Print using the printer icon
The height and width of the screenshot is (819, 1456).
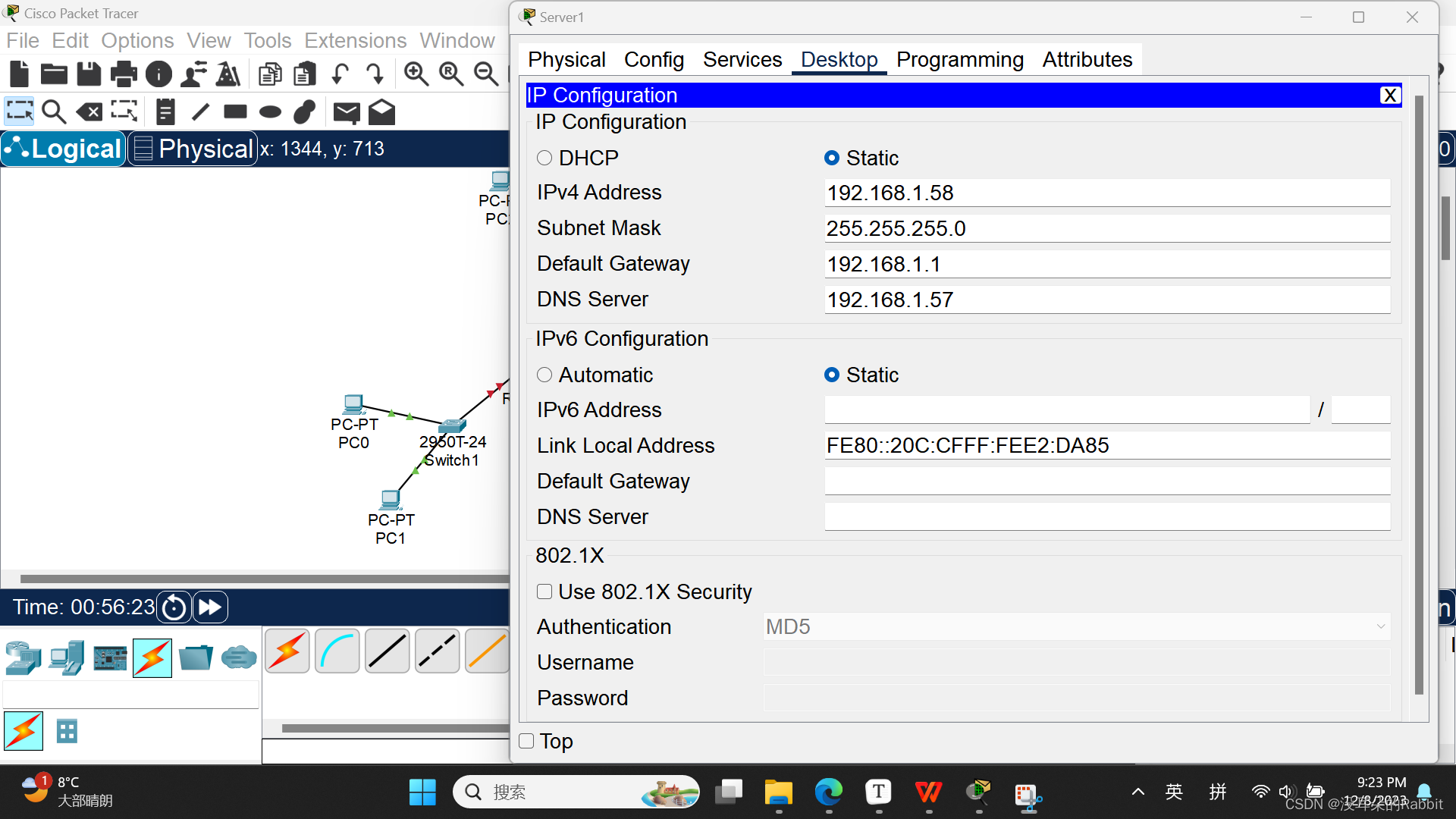[x=124, y=74]
